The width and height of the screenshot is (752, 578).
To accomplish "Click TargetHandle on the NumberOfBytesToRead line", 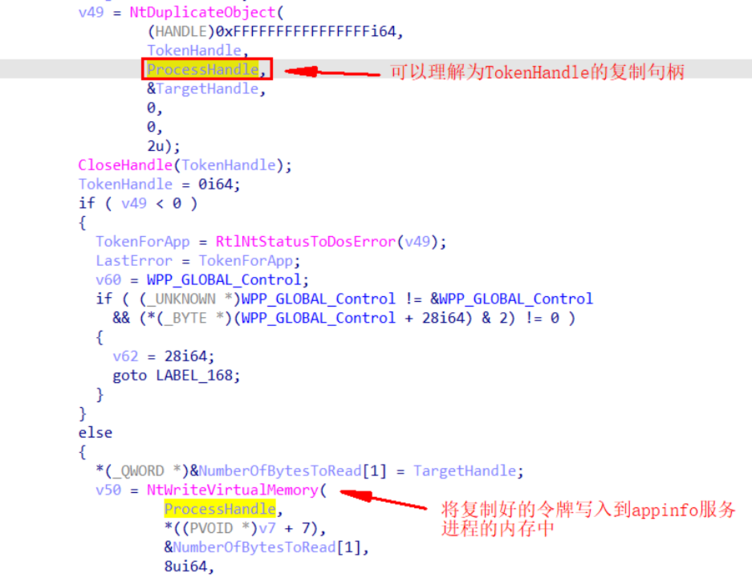I will 465,471.
